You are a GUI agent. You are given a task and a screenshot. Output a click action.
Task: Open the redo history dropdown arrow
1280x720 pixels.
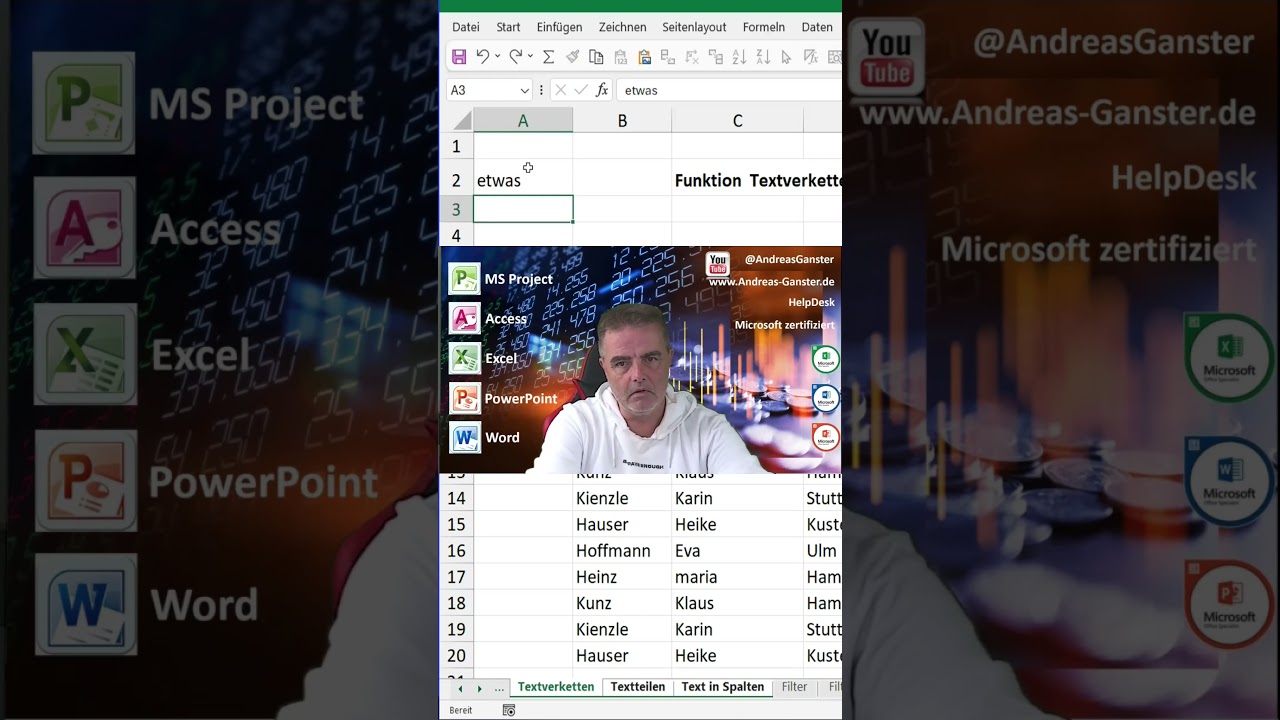[x=530, y=57]
